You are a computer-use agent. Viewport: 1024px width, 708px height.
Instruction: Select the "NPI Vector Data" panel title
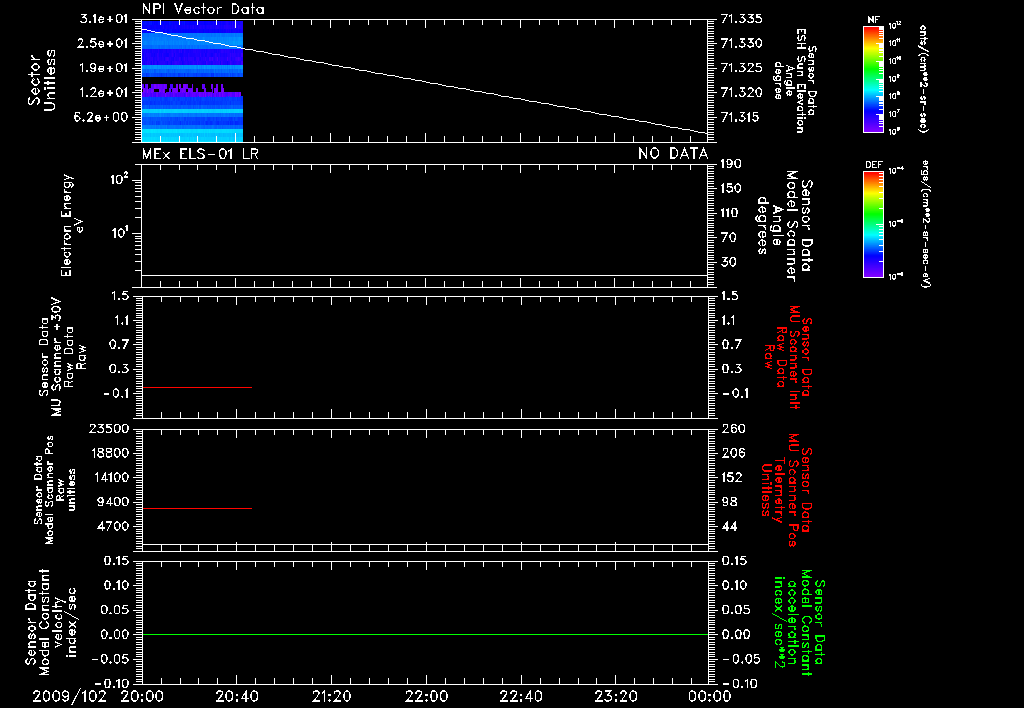pos(203,9)
